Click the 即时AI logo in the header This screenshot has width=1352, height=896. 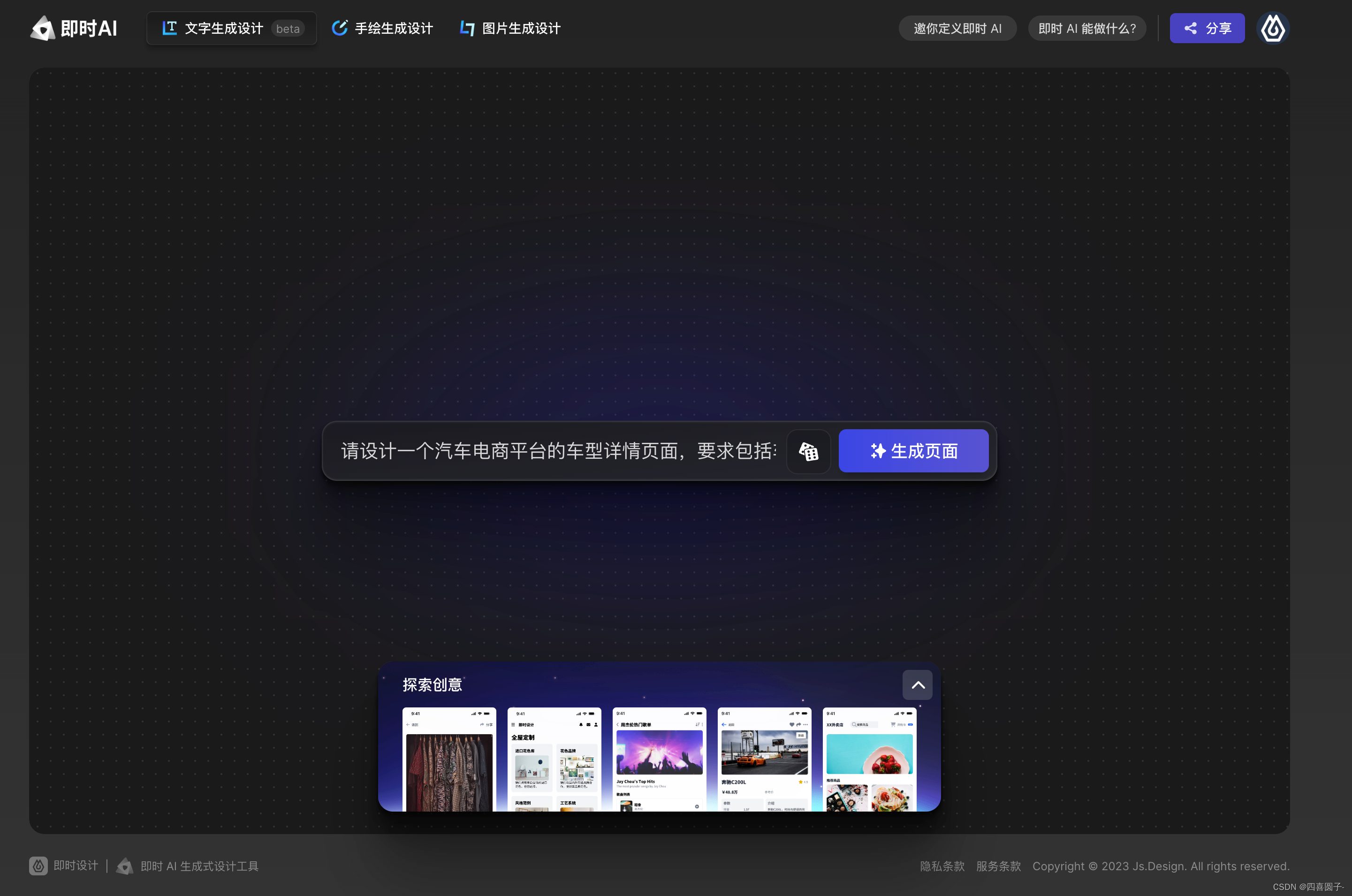pos(74,28)
